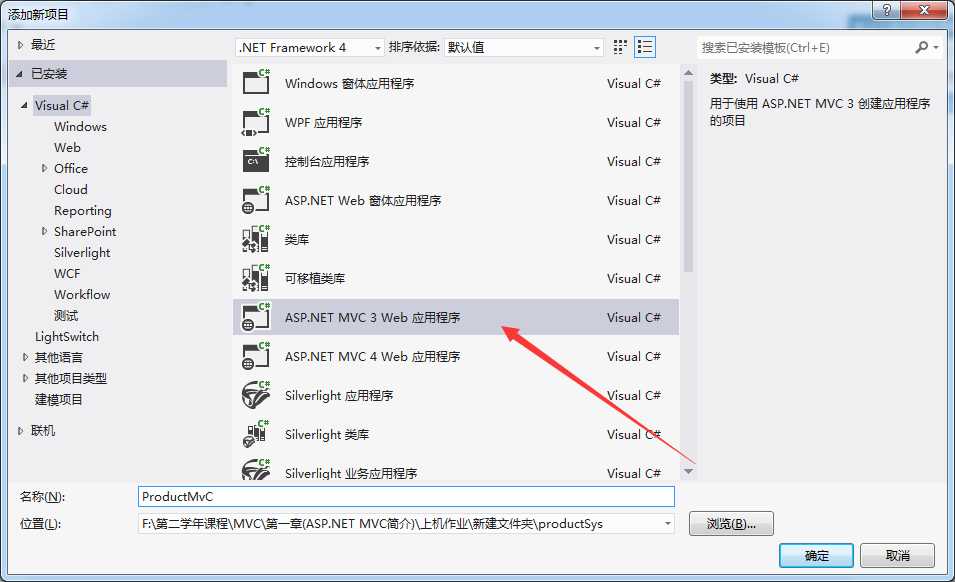This screenshot has height=582, width=955.
Task: Click the 控制台应用程序 console icon
Action: click(x=256, y=161)
